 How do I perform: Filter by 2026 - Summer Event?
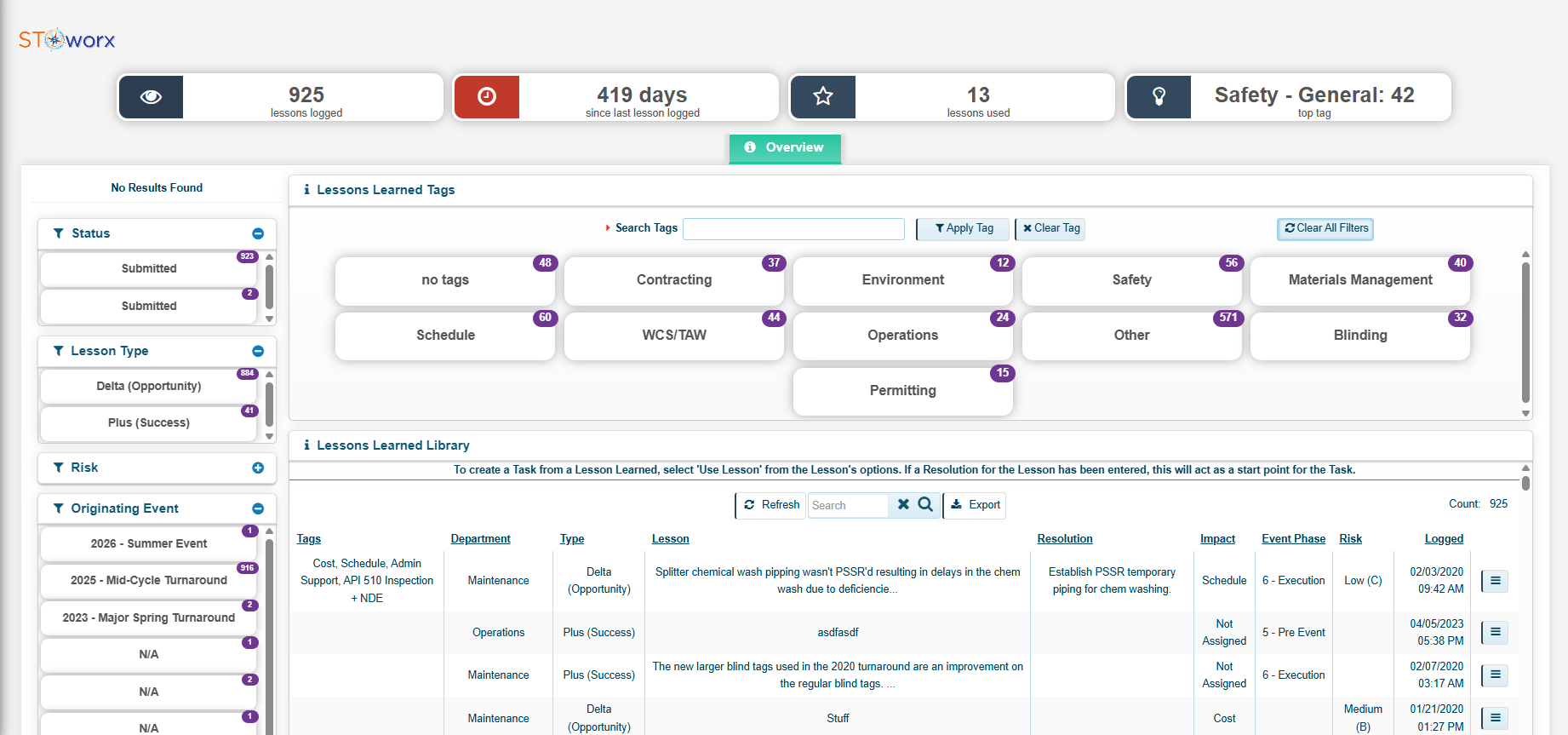coord(149,544)
